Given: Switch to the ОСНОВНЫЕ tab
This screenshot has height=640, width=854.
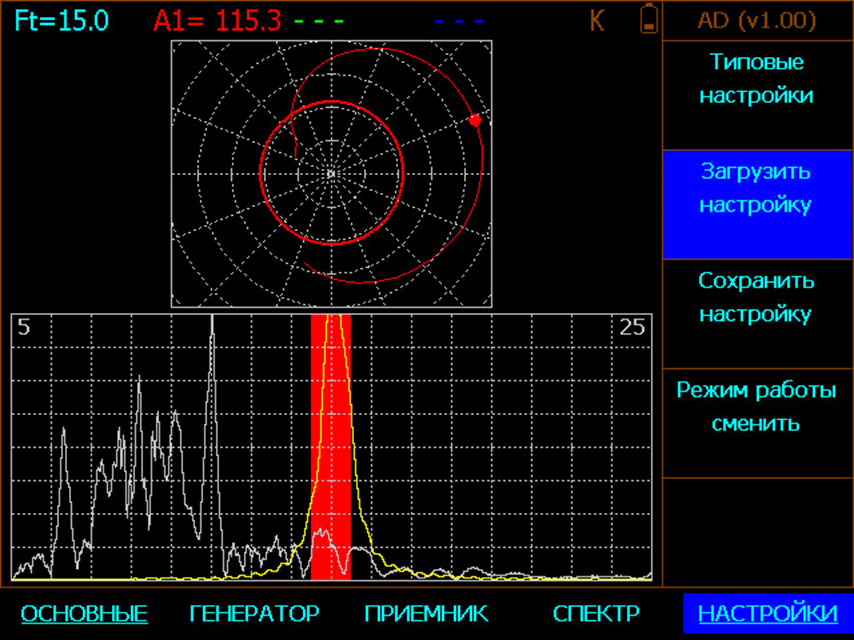Looking at the screenshot, I should coord(84,613).
